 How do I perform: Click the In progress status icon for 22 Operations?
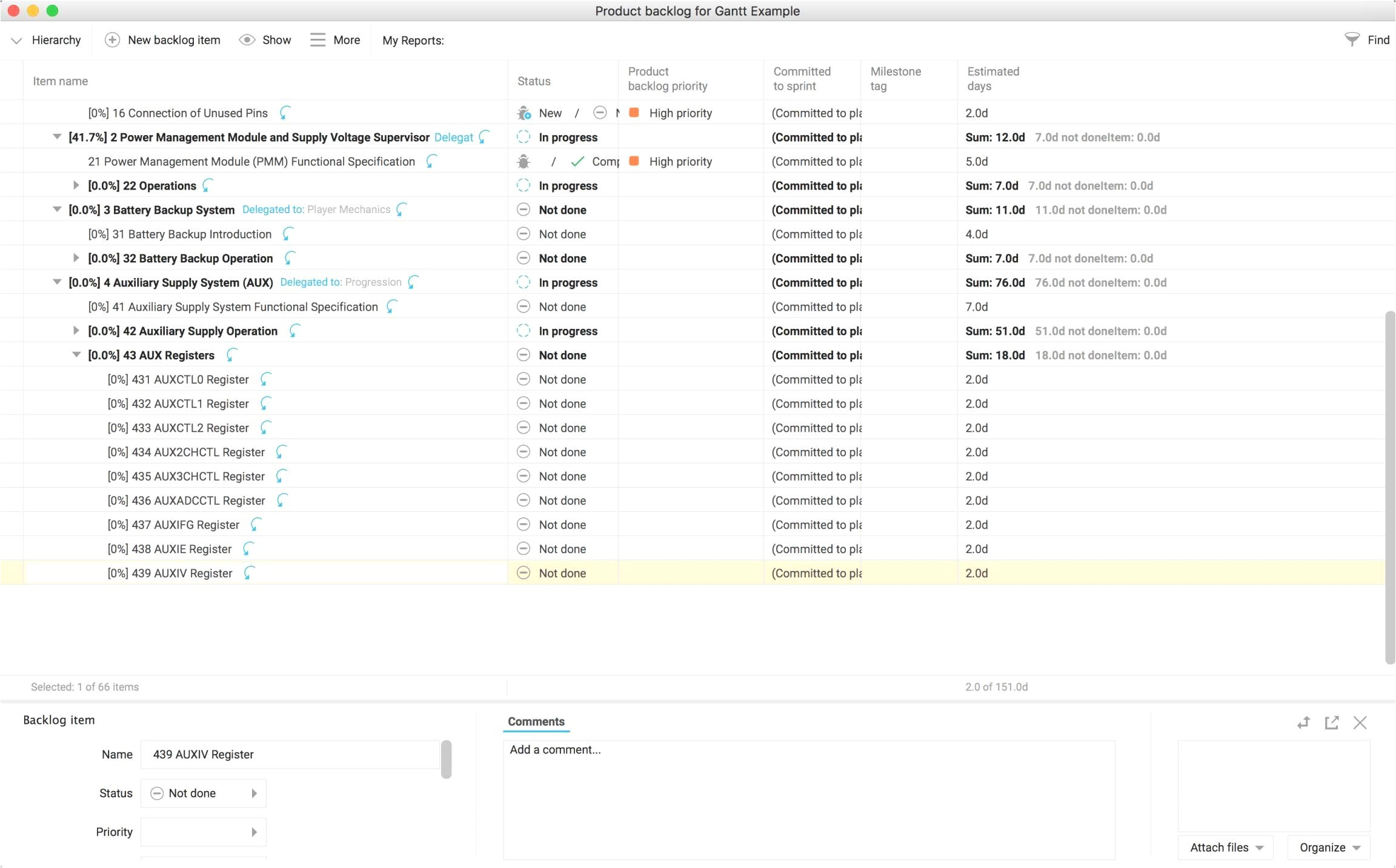coord(523,185)
